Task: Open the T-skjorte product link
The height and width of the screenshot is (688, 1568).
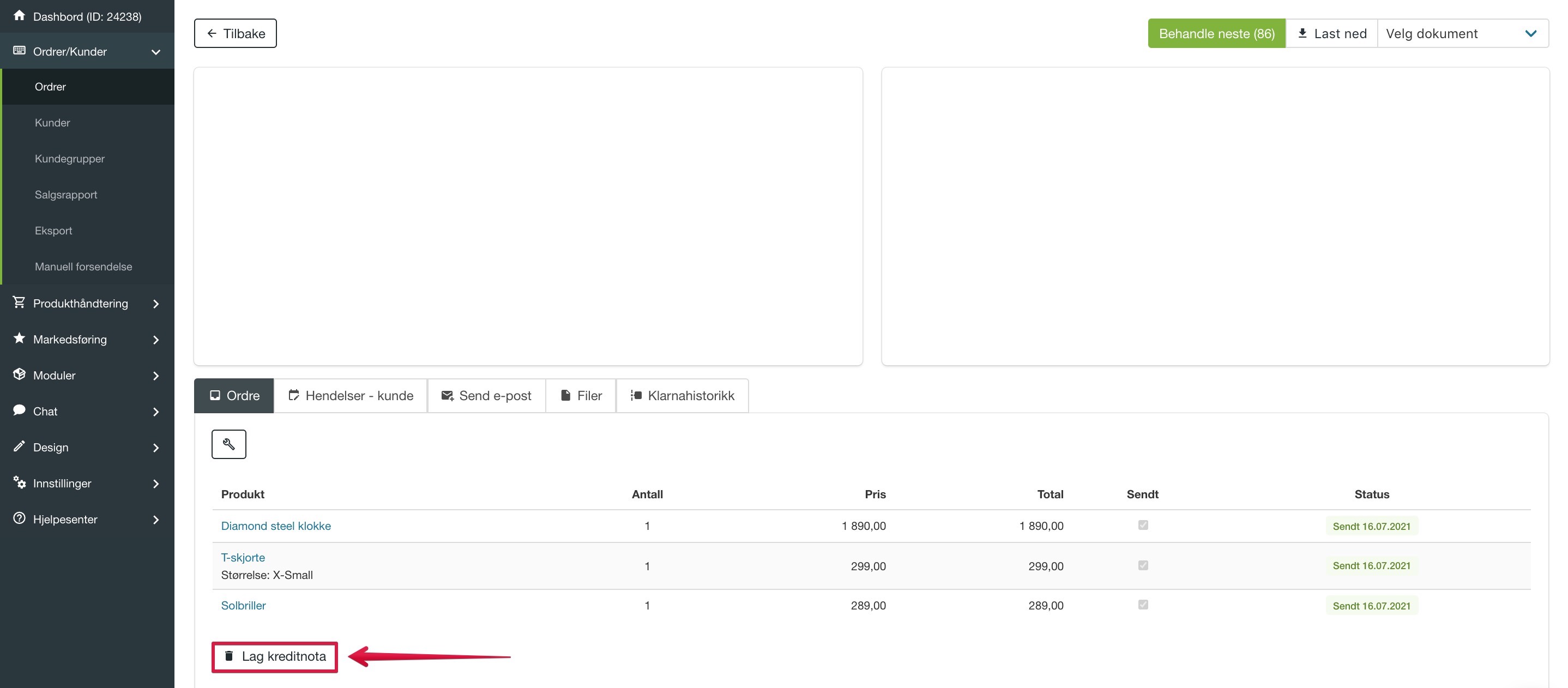Action: coord(243,557)
